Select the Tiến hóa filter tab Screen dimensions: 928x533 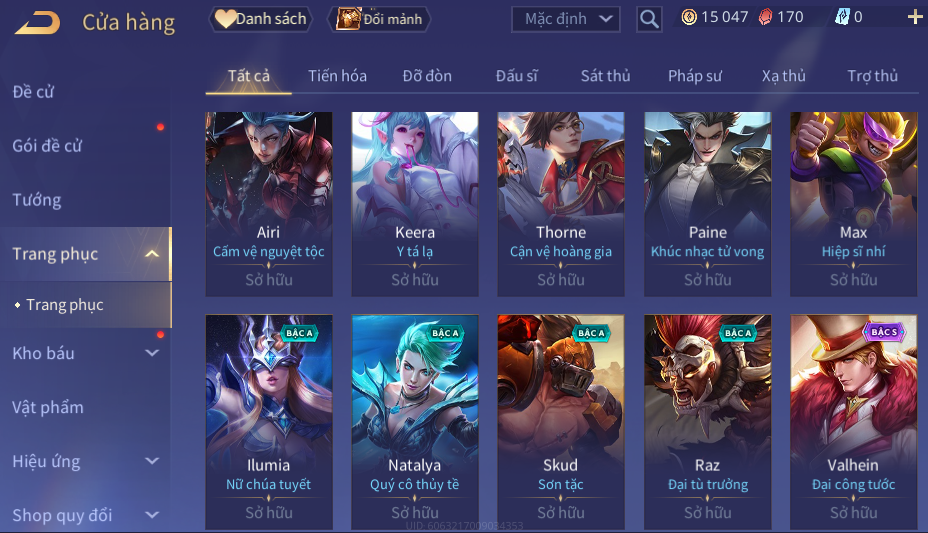[x=337, y=76]
